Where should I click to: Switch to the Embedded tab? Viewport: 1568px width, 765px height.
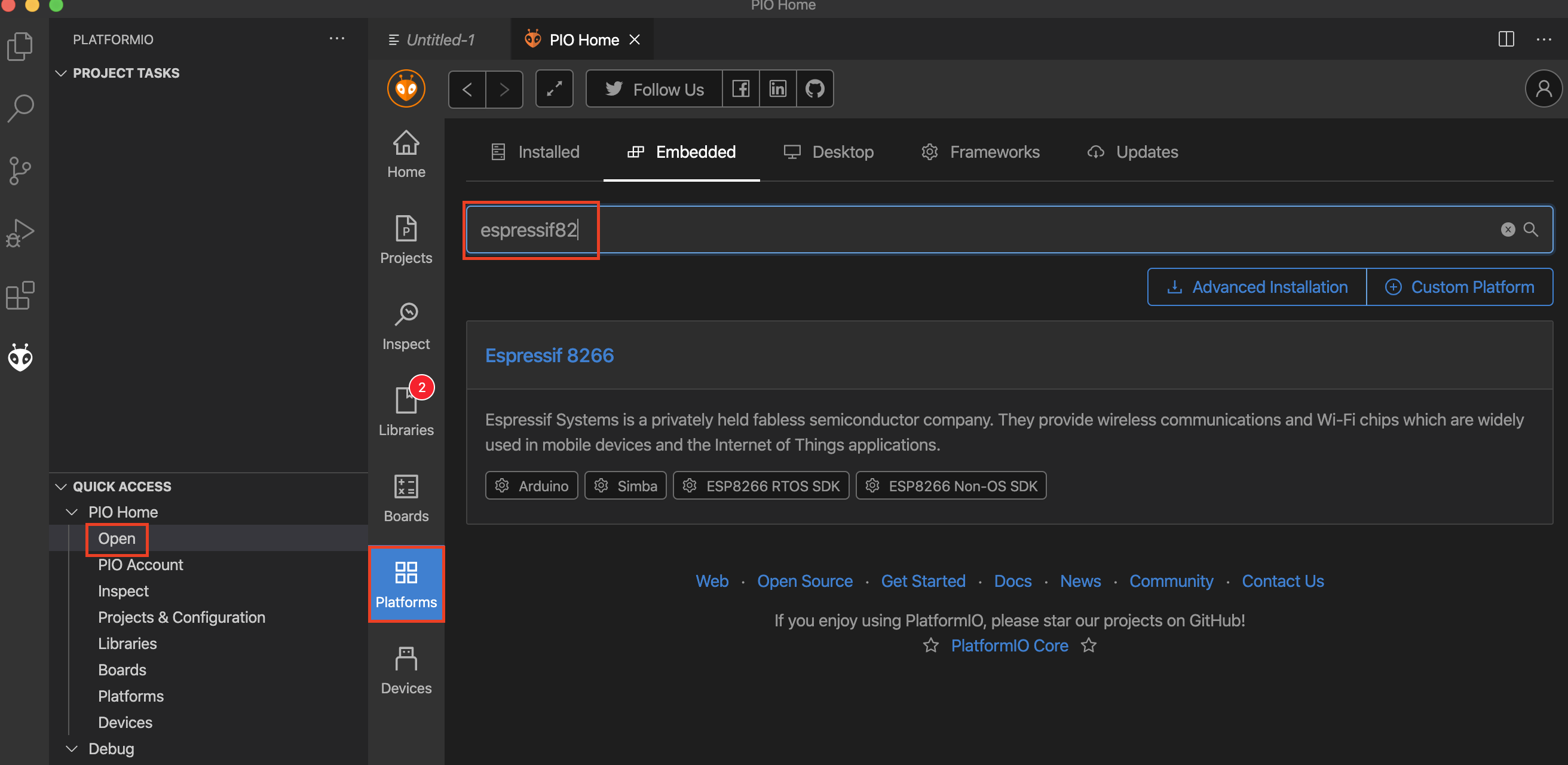point(681,152)
